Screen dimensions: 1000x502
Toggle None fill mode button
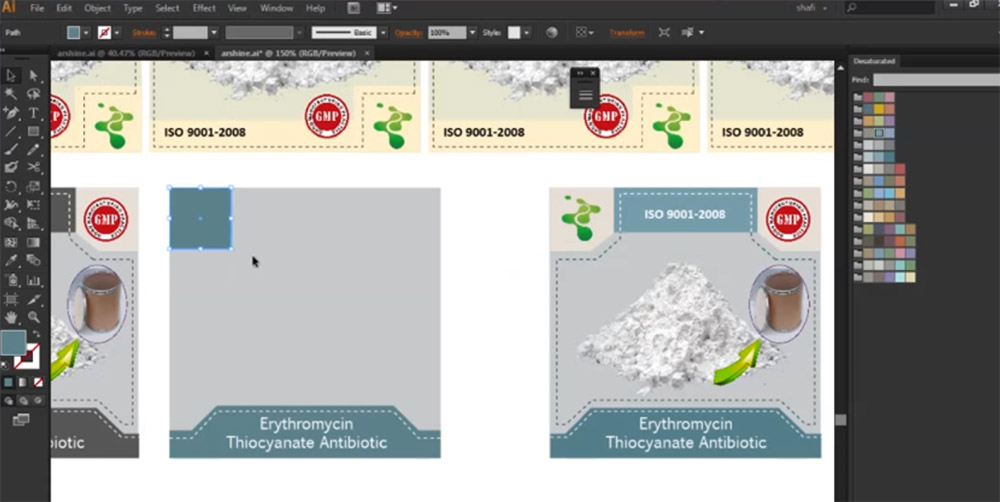point(38,382)
